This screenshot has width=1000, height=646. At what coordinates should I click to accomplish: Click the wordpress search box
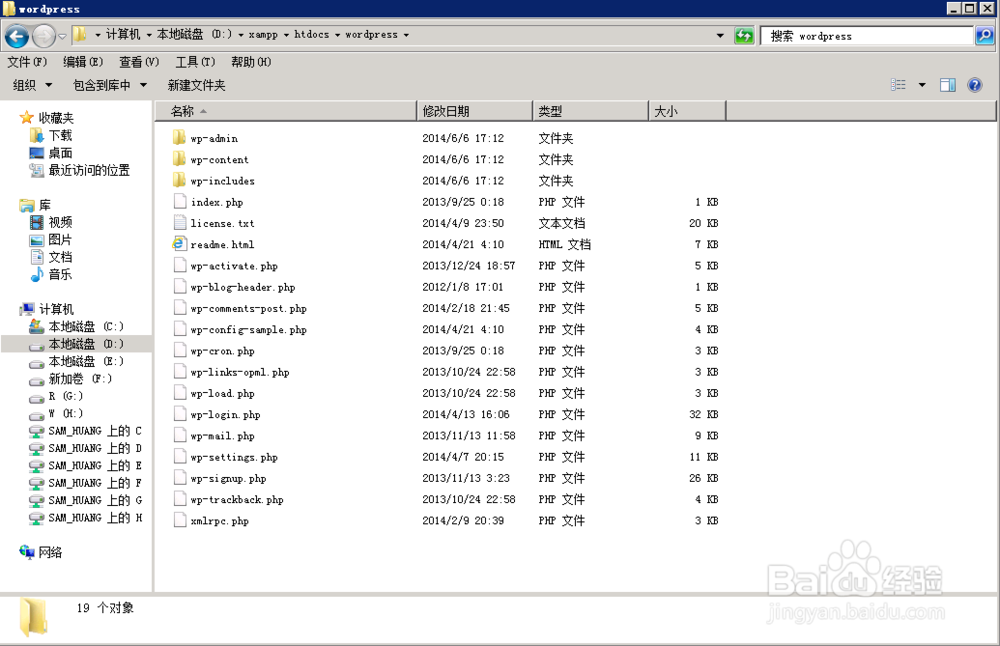[x=867, y=36]
